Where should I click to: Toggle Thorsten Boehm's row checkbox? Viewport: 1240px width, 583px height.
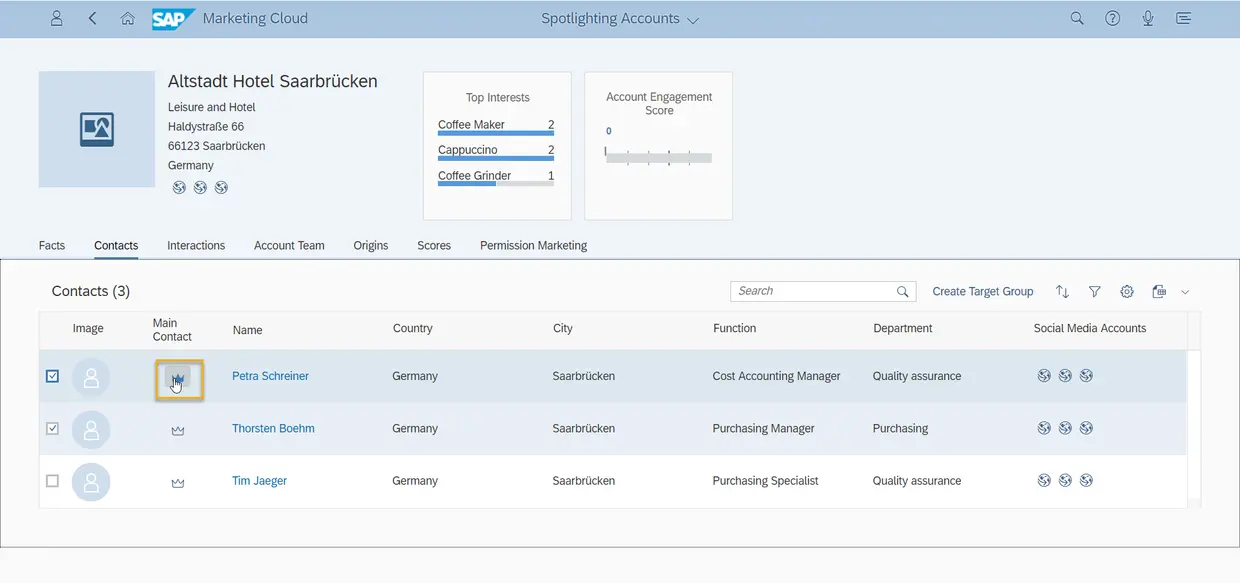tap(53, 428)
